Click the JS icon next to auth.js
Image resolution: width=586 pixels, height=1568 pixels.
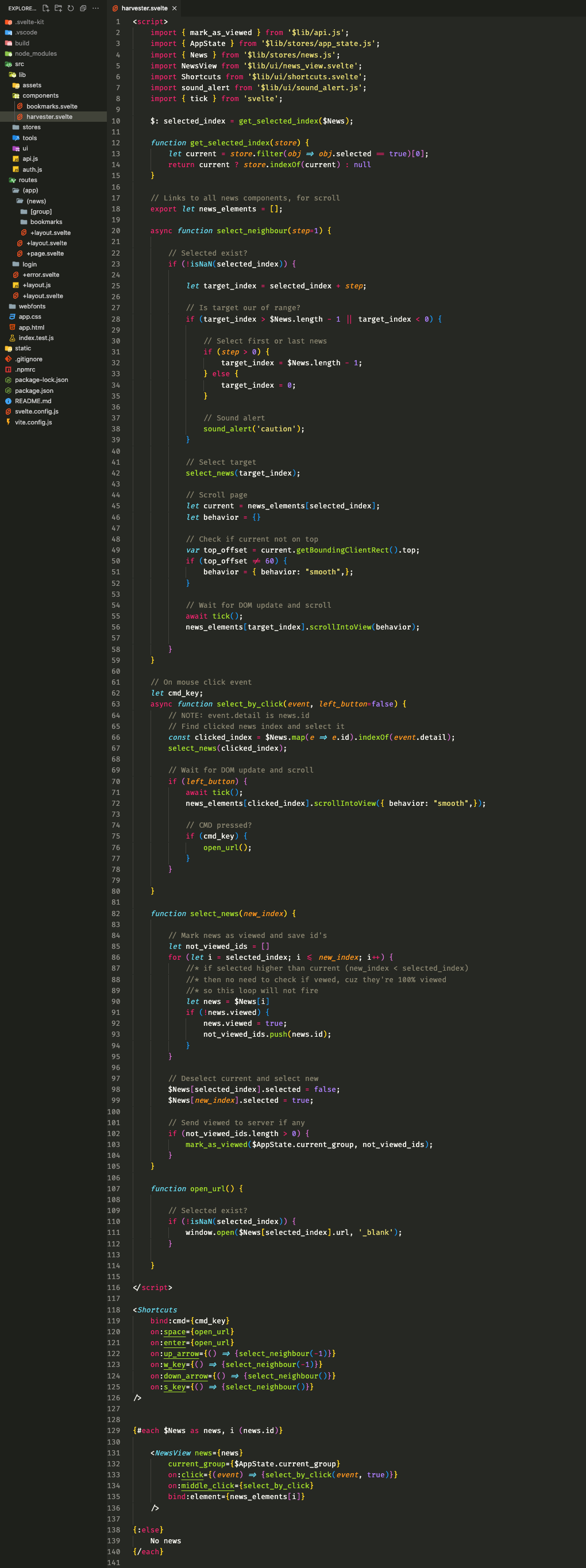(x=16, y=169)
